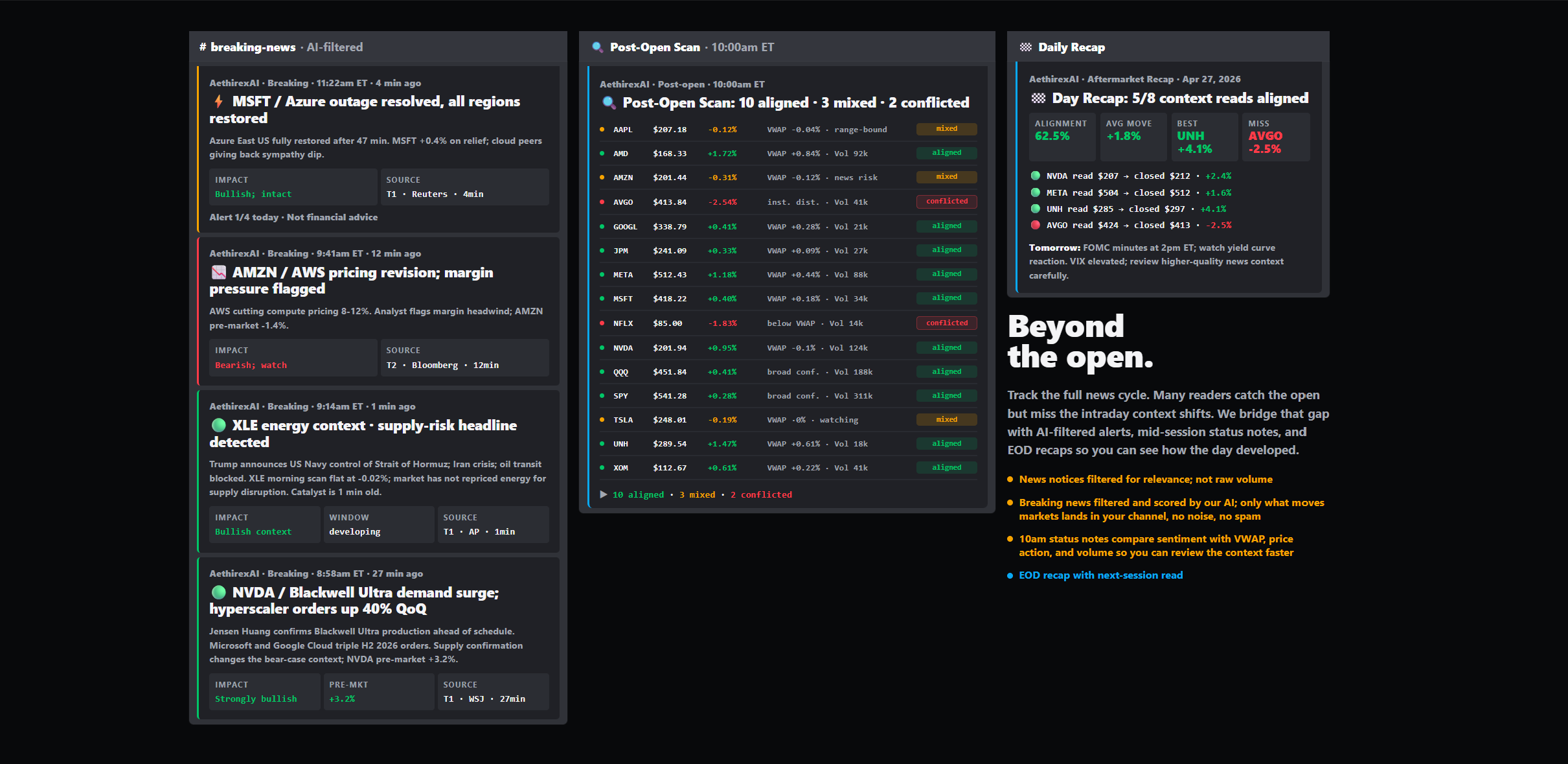Click the 'Strongly bullish' impact value
This screenshot has height=764, width=1568.
point(256,699)
